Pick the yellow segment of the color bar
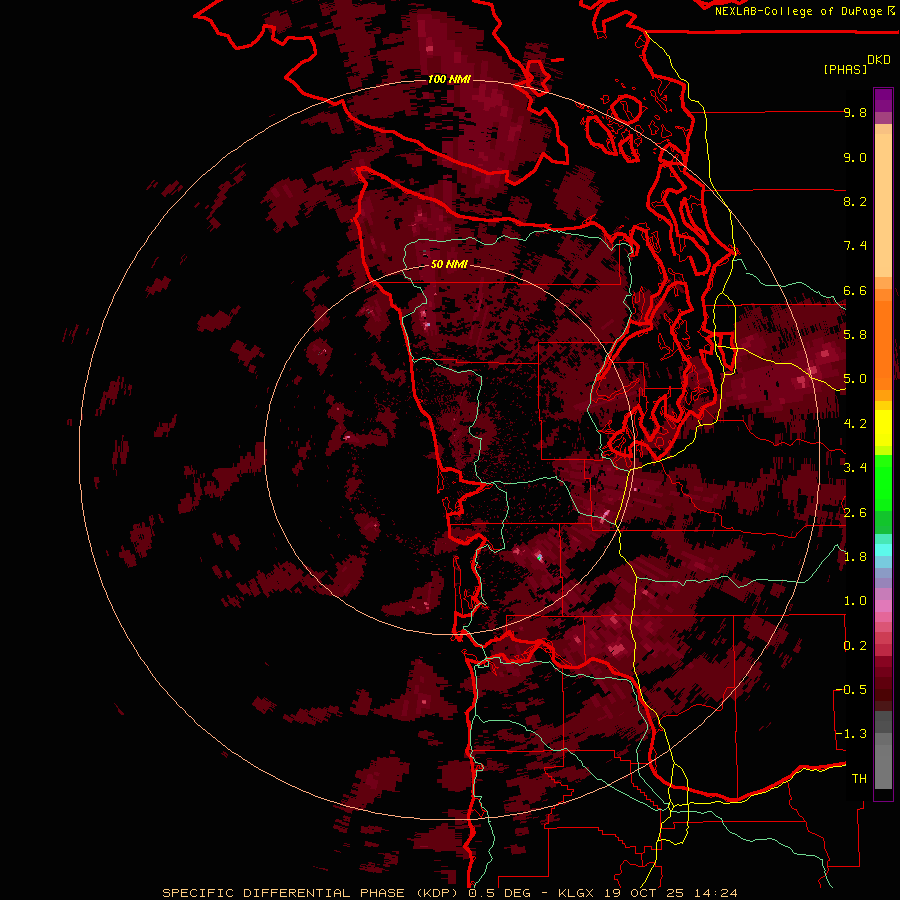This screenshot has height=900, width=900. point(883,428)
